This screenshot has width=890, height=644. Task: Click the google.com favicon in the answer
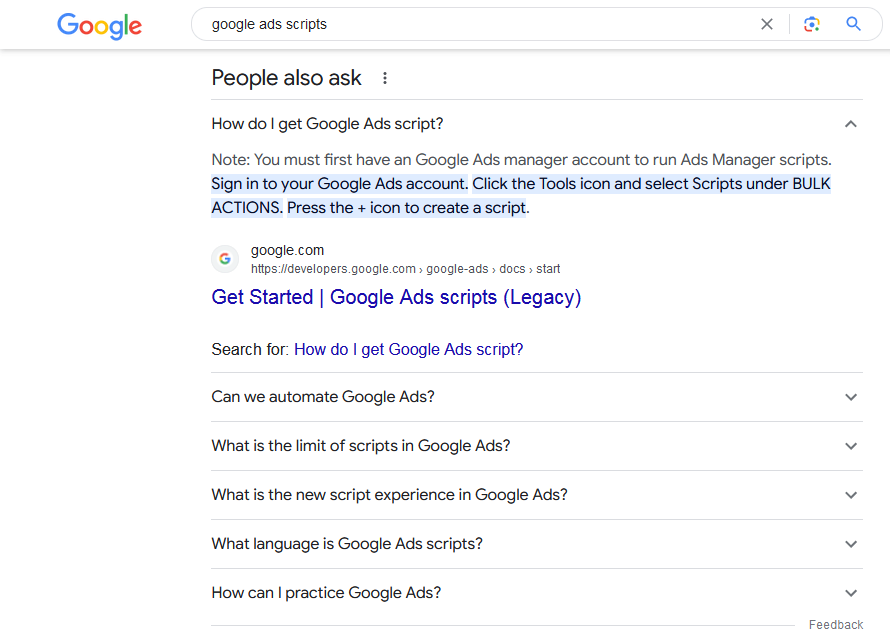225,259
